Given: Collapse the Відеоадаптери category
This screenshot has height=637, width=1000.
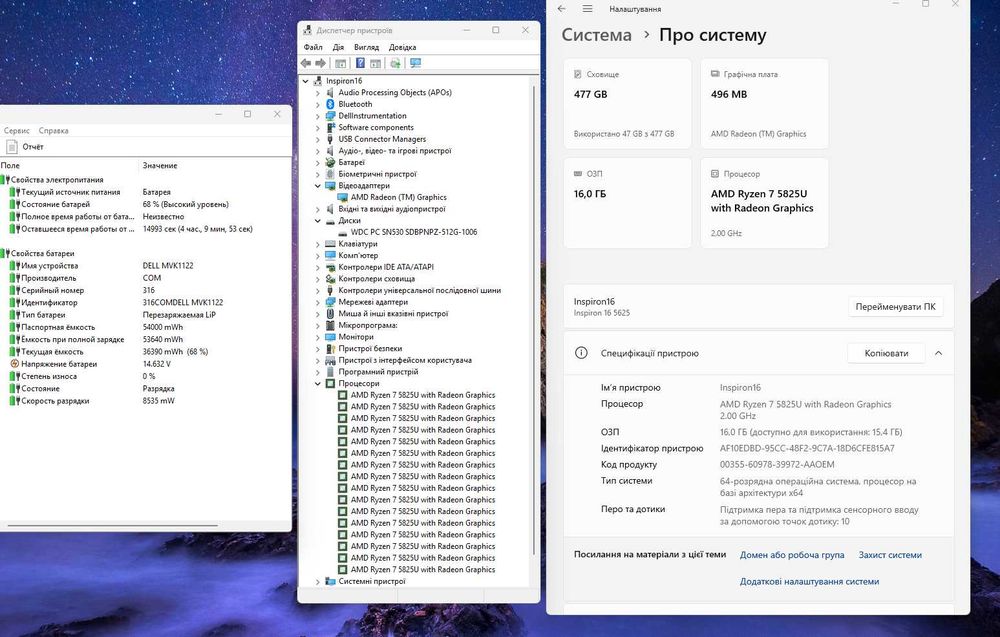Looking at the screenshot, I should [x=318, y=186].
